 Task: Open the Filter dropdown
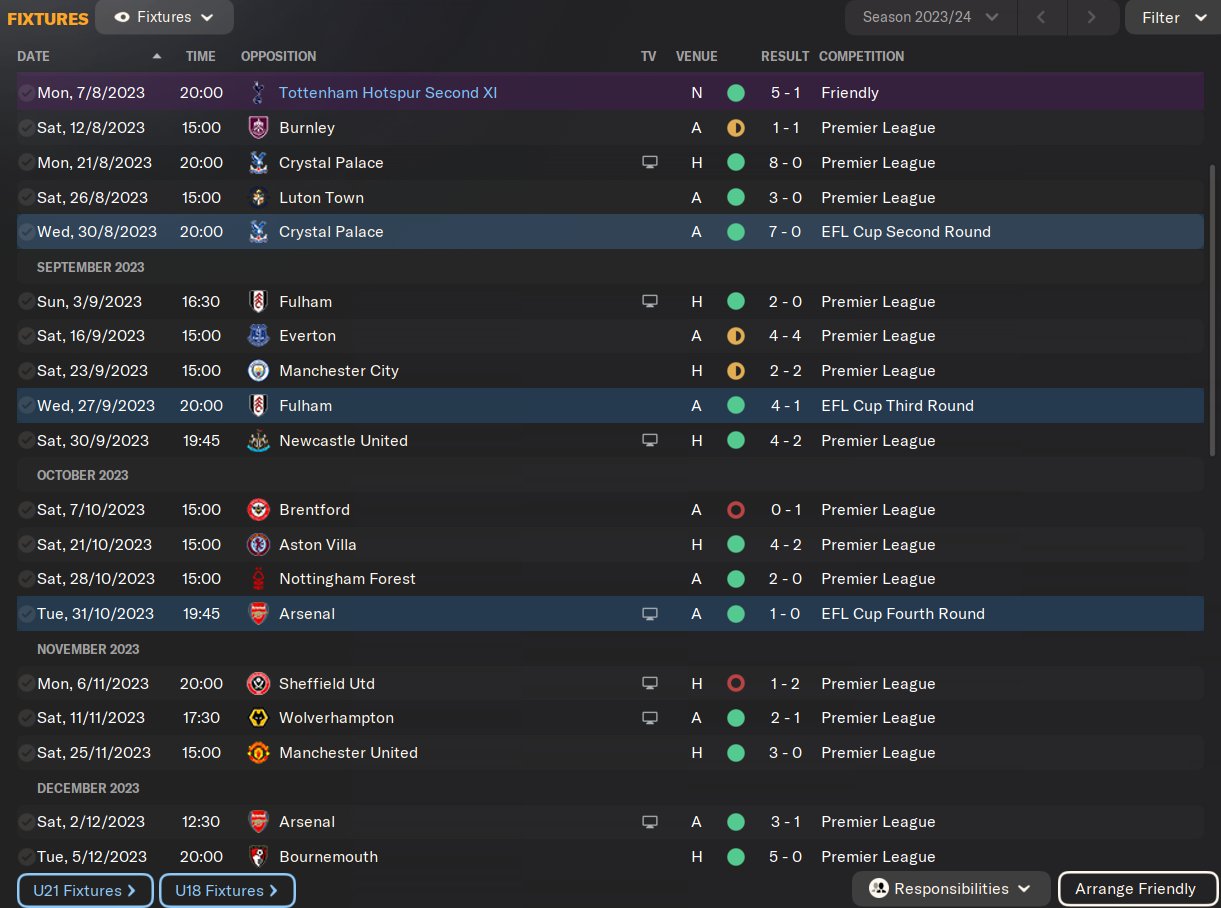tap(1173, 17)
